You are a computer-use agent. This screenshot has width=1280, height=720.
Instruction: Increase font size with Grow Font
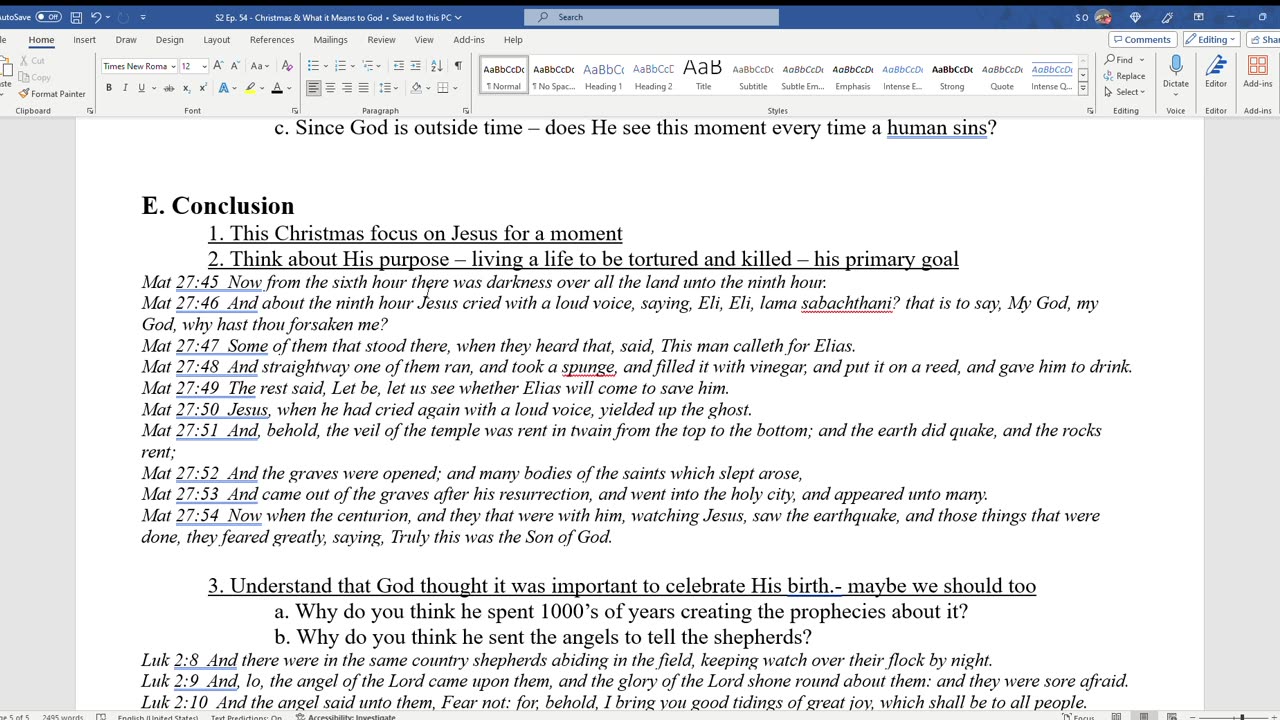[x=218, y=66]
